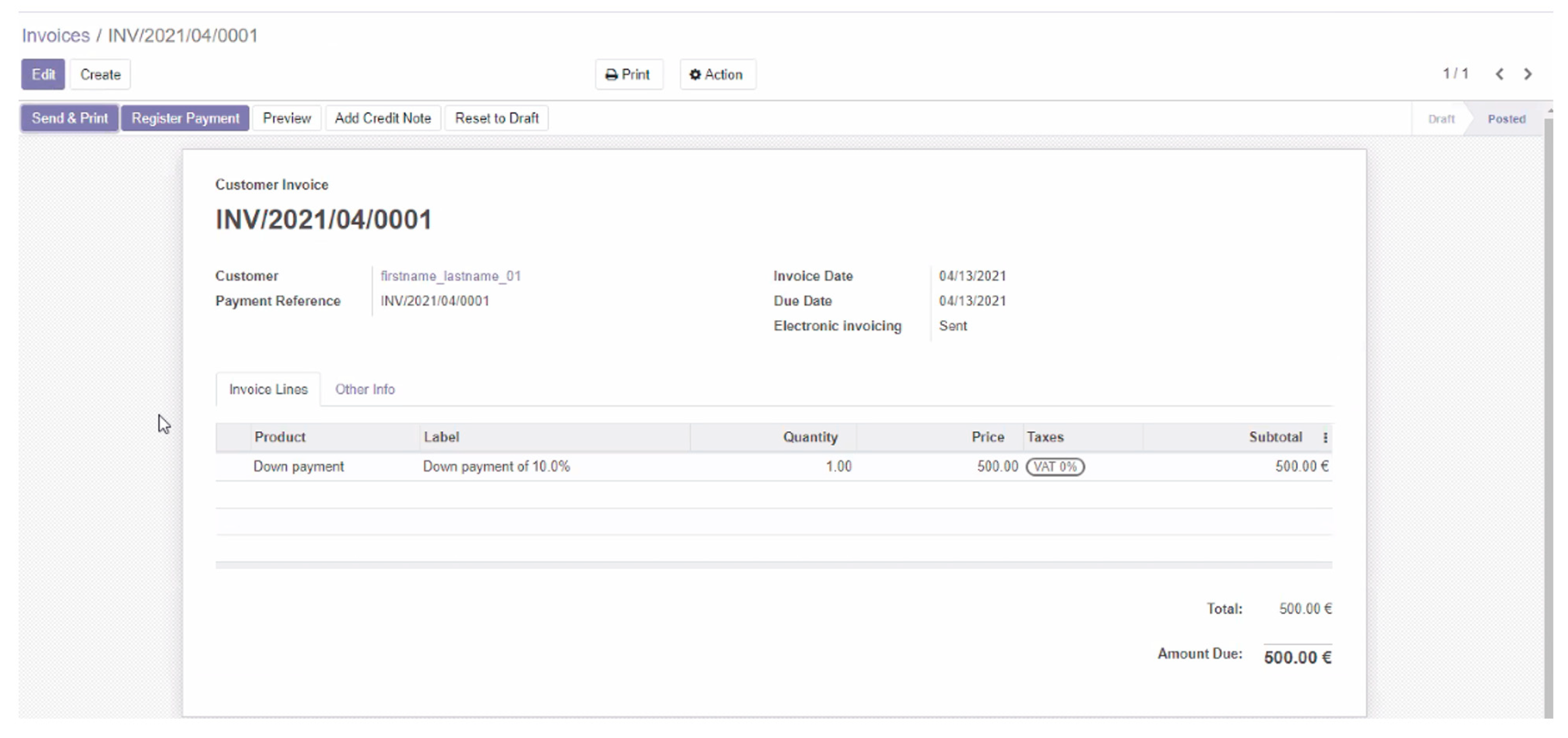Select the Invoice Lines tab
The width and height of the screenshot is (1568, 738).
click(268, 389)
